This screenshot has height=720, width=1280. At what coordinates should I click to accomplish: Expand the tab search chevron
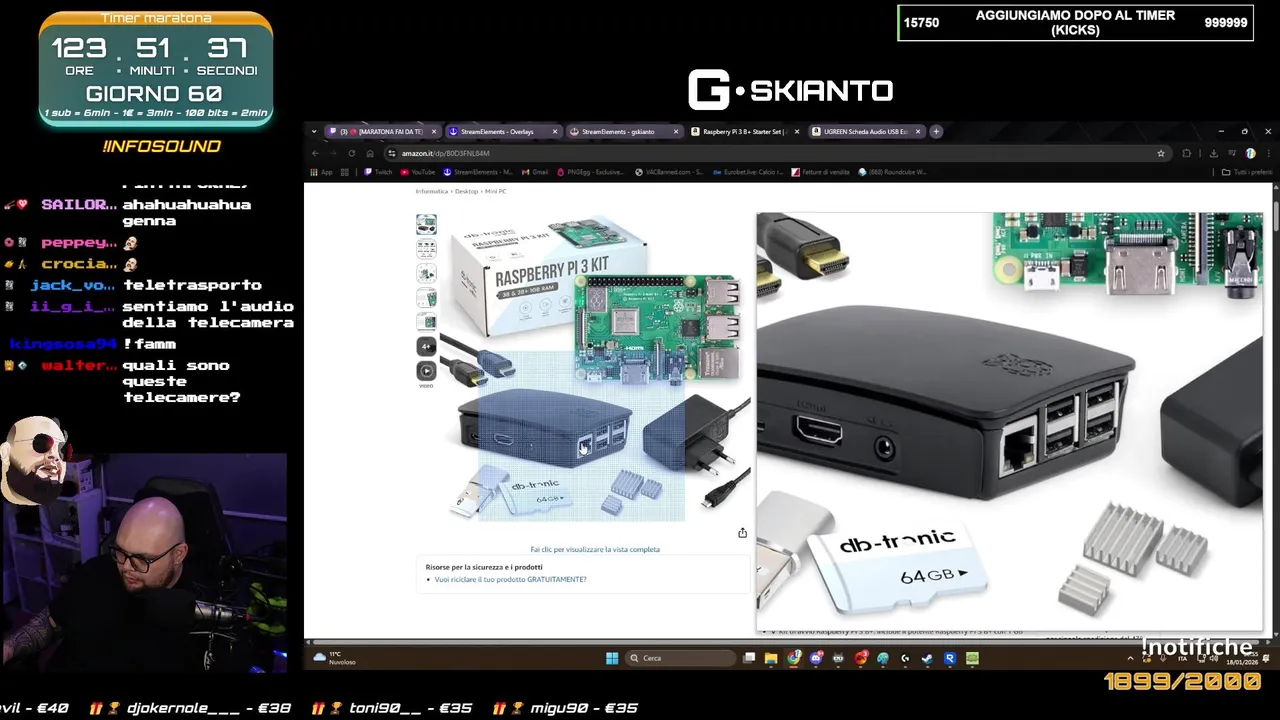tap(314, 131)
